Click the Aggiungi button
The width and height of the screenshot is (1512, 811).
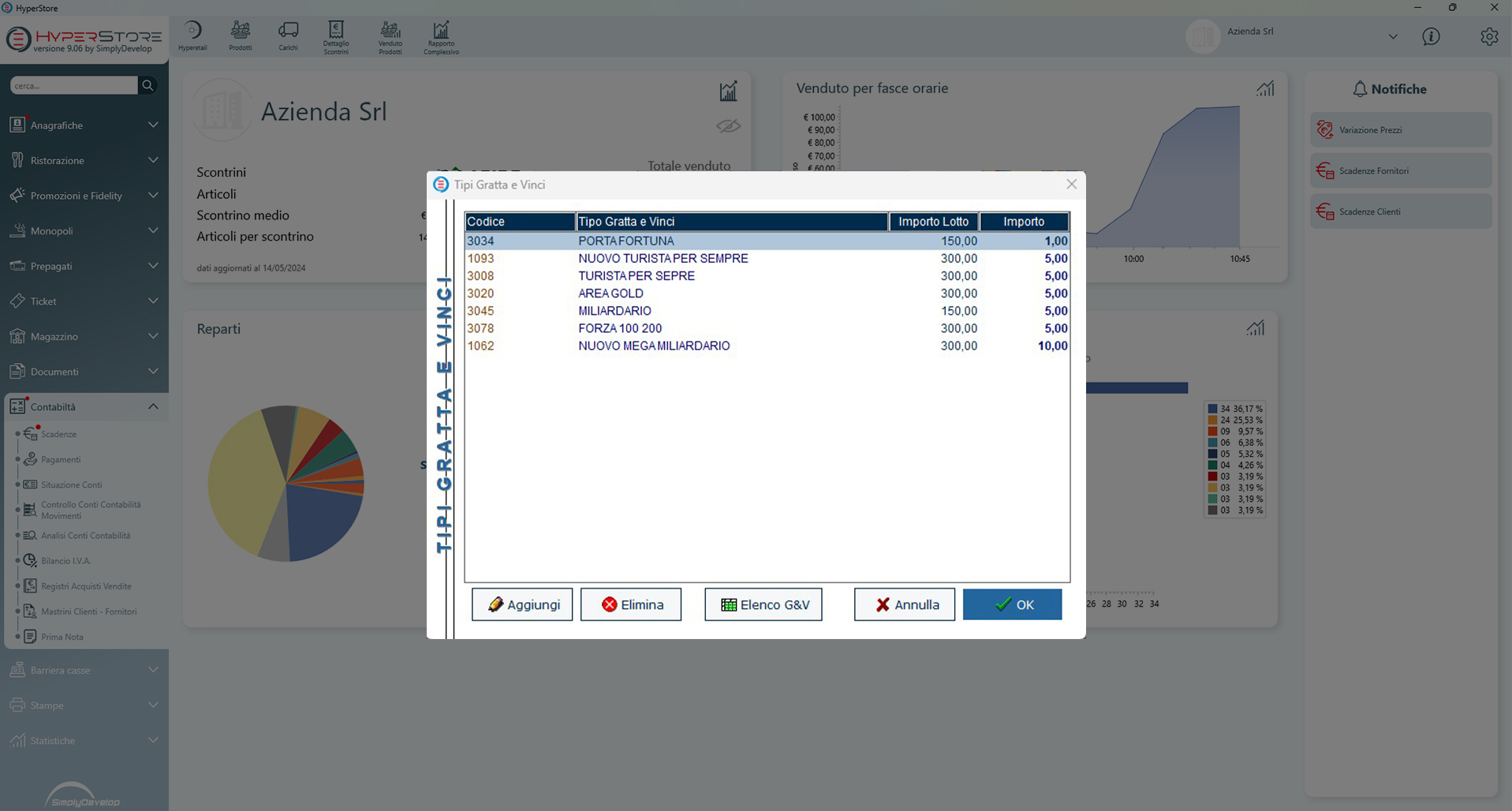pos(522,605)
